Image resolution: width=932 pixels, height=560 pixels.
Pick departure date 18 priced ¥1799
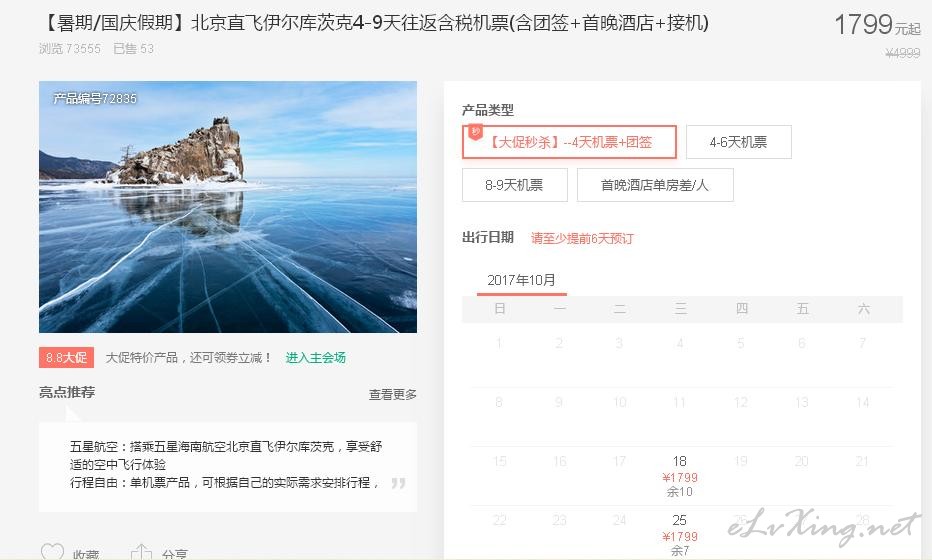pyautogui.click(x=679, y=476)
